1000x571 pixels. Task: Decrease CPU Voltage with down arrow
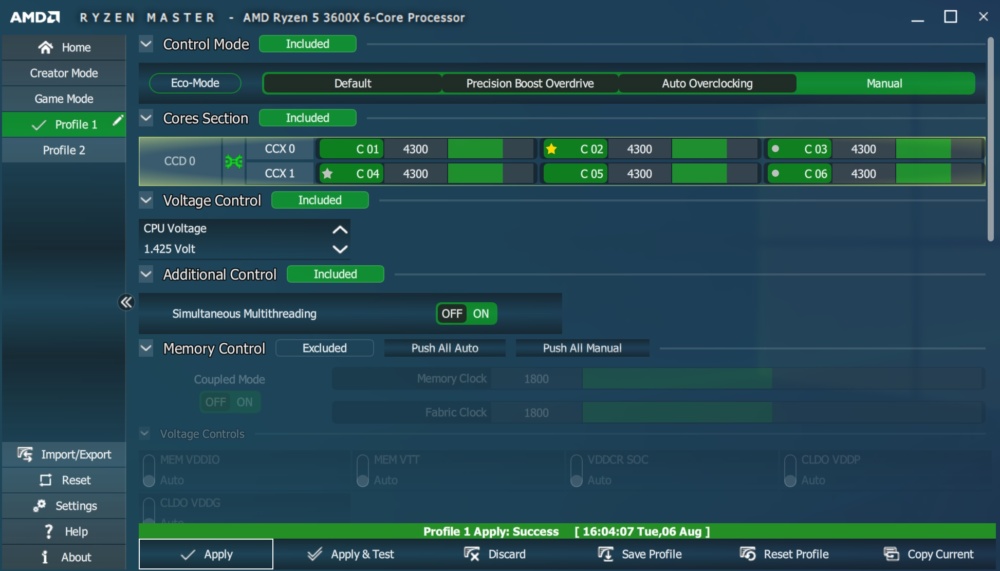[340, 249]
